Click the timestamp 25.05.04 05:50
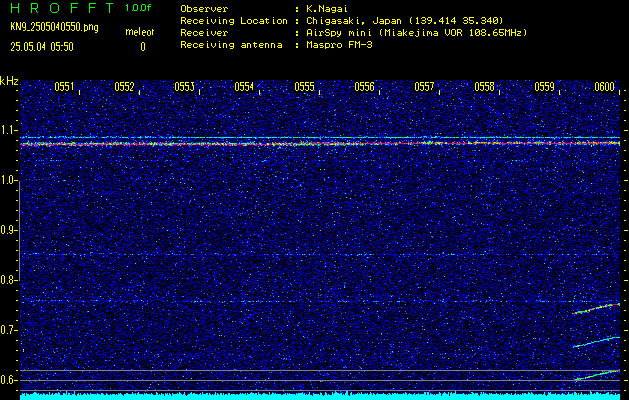 pyautogui.click(x=42, y=47)
